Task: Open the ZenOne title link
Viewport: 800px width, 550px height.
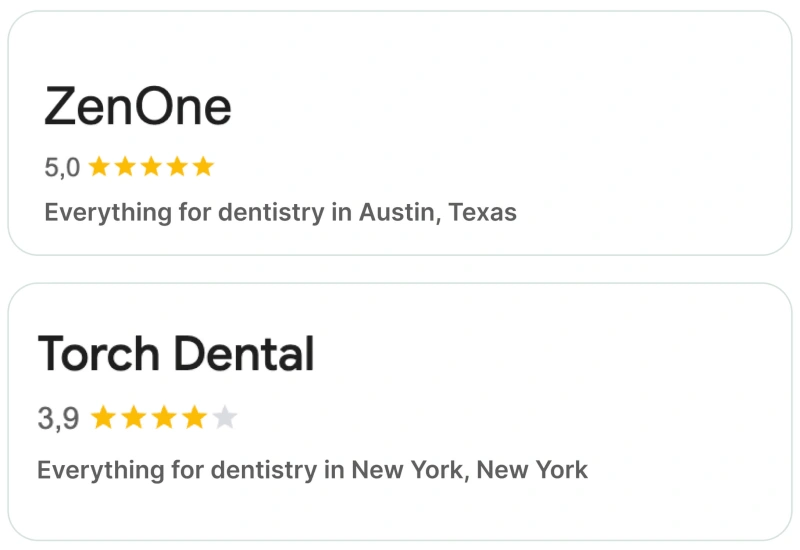Action: point(138,107)
